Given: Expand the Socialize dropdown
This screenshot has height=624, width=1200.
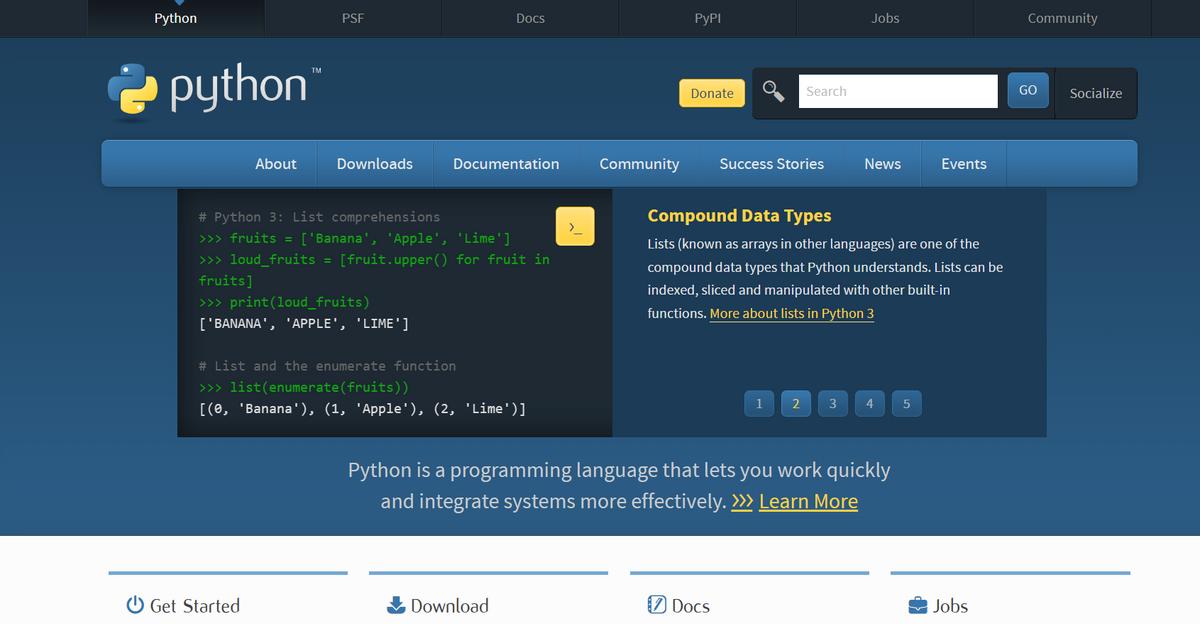Looking at the screenshot, I should [x=1095, y=93].
